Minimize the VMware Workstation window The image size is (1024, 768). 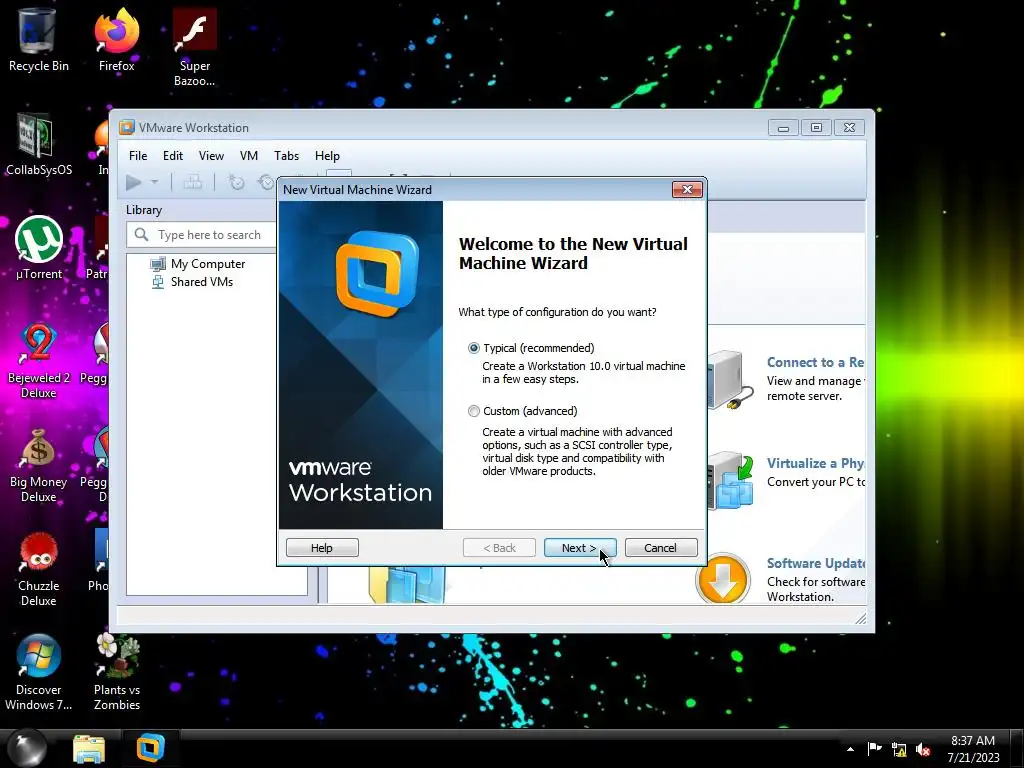(783, 128)
